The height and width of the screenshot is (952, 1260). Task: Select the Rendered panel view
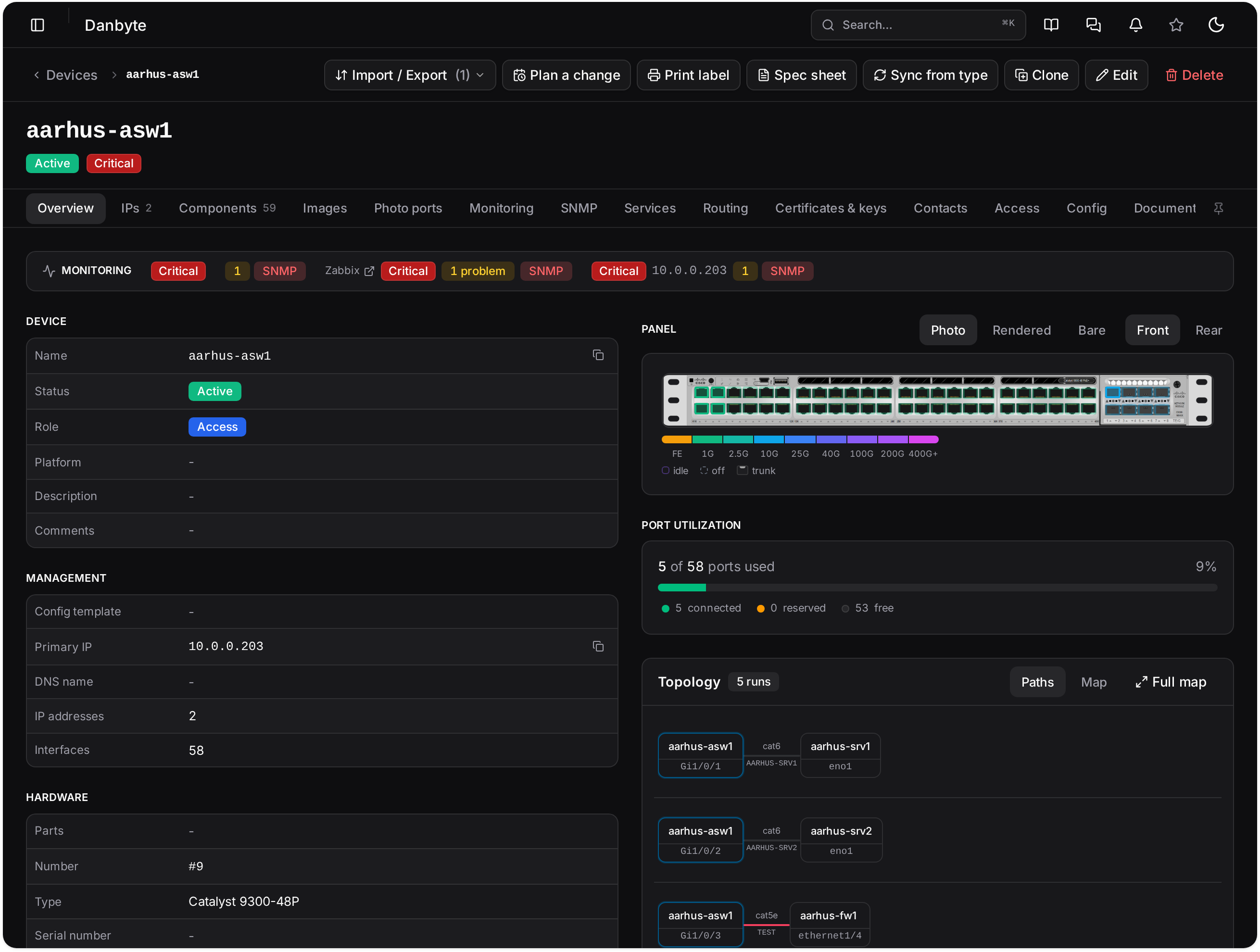[1021, 330]
